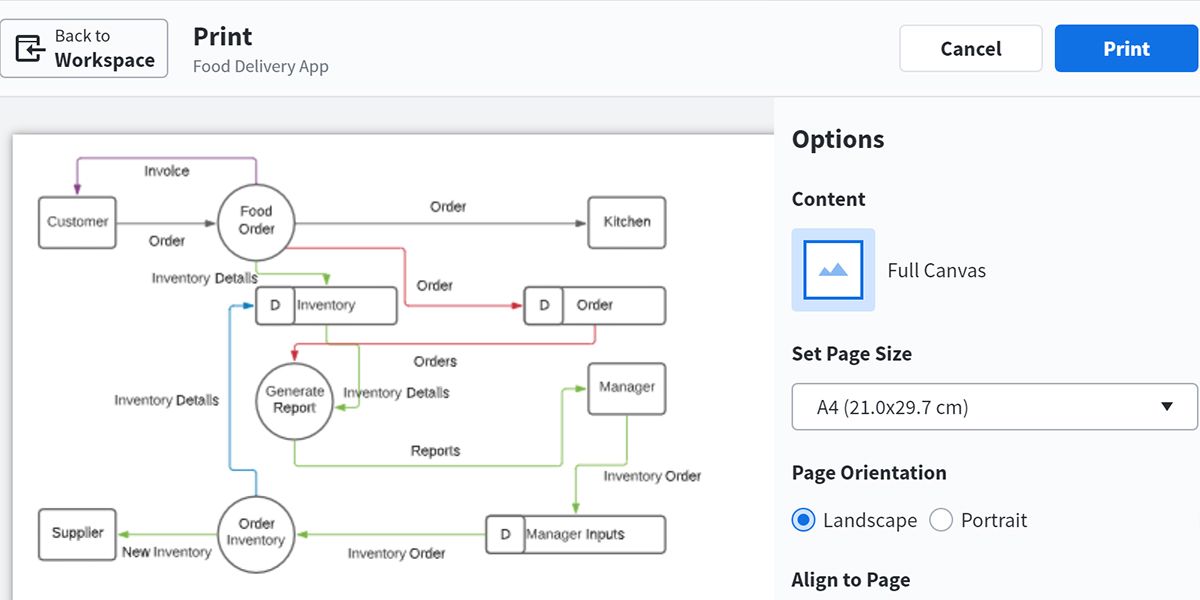Click the Manager Inputs data store shape
The height and width of the screenshot is (600, 1200).
click(x=575, y=534)
